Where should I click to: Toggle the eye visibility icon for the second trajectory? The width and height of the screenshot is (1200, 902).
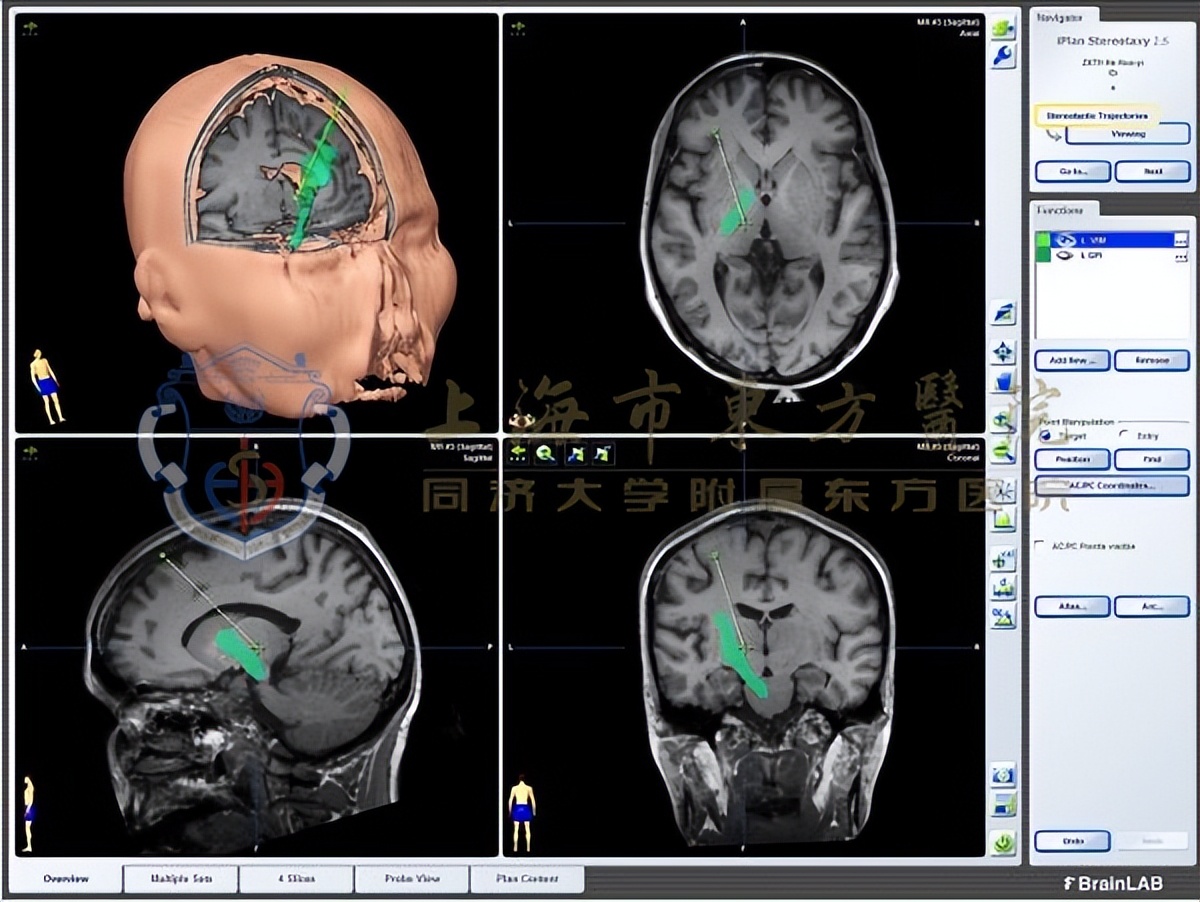click(1064, 256)
